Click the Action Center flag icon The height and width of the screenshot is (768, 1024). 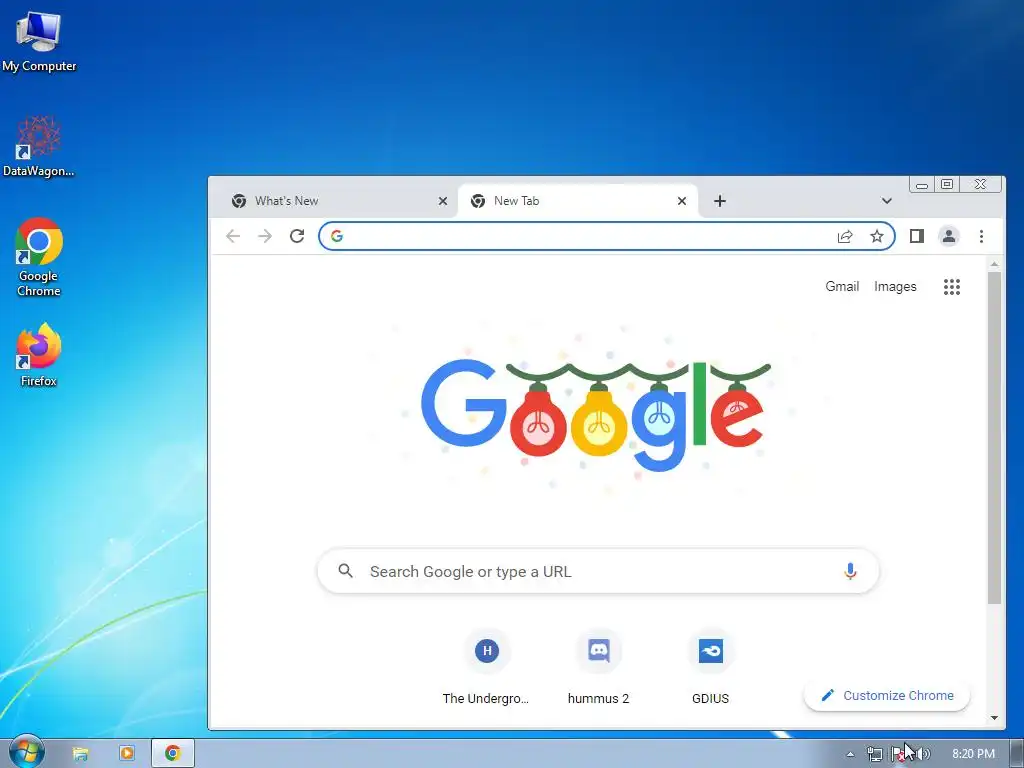click(x=898, y=754)
